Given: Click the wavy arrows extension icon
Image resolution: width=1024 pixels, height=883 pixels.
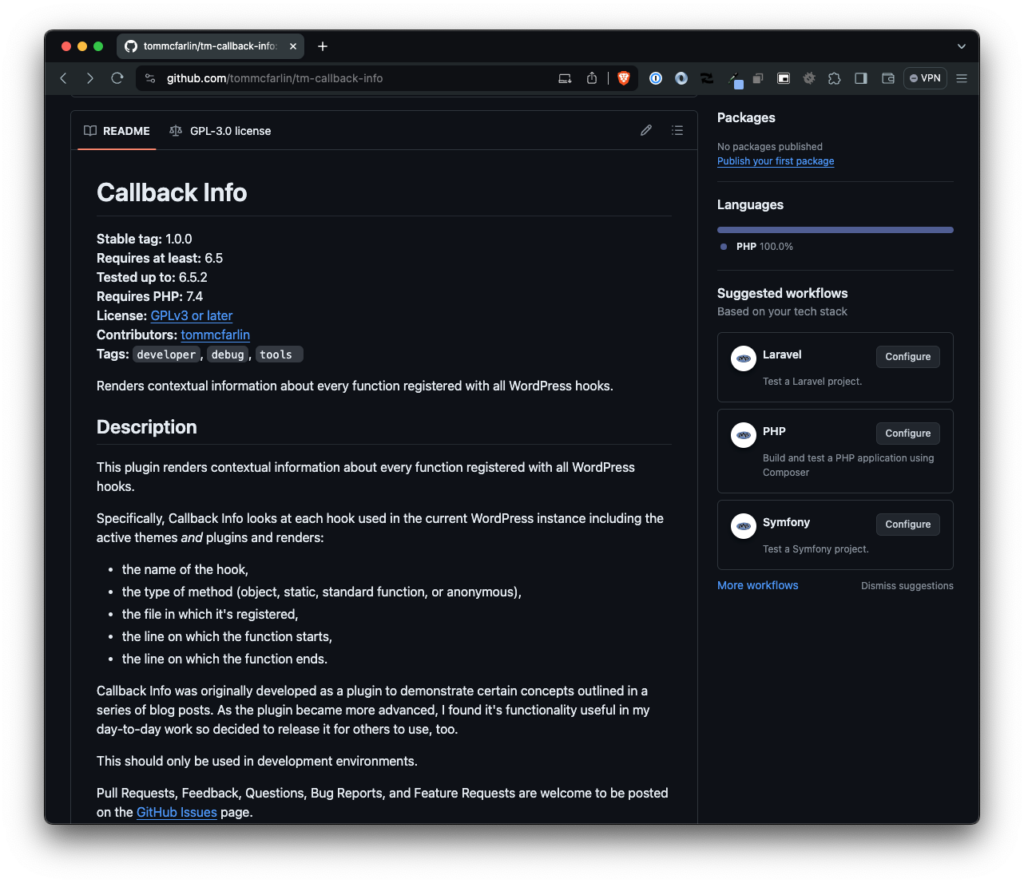Looking at the screenshot, I should pyautogui.click(x=707, y=78).
